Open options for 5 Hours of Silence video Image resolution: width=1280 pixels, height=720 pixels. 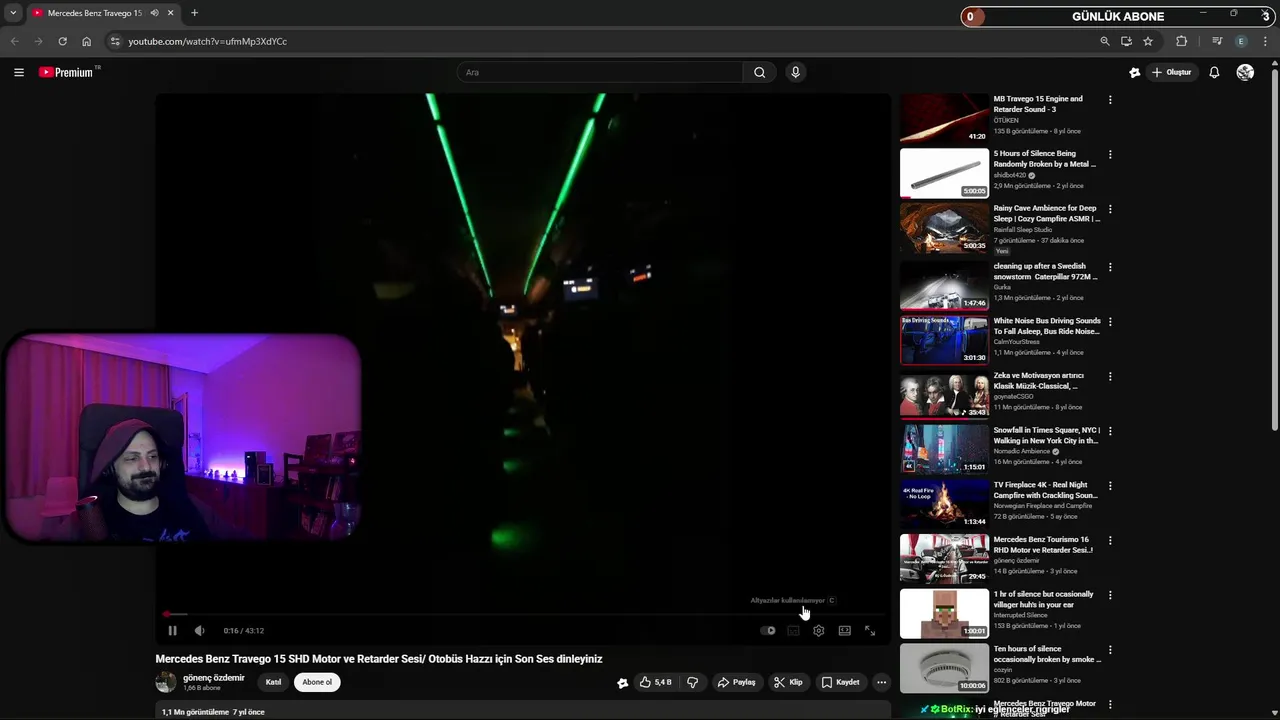pos(1109,155)
